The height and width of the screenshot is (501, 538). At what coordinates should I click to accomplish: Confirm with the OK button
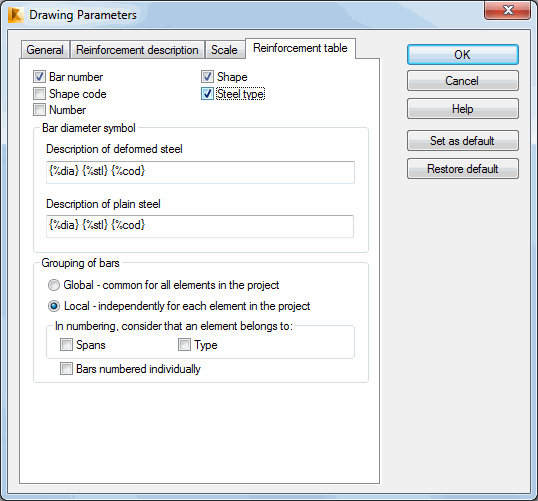463,55
